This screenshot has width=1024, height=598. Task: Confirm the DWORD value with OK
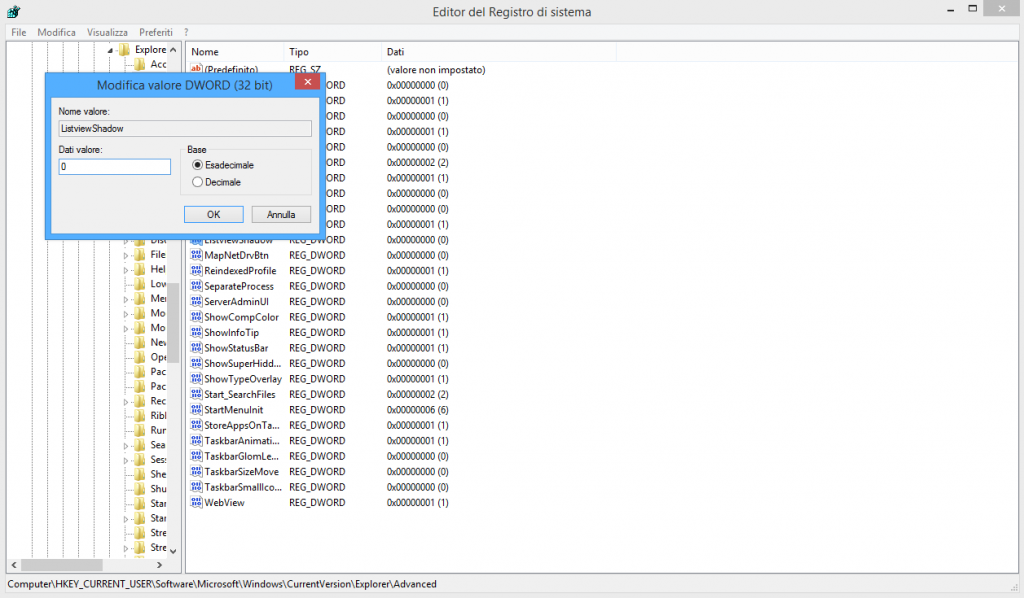[213, 214]
